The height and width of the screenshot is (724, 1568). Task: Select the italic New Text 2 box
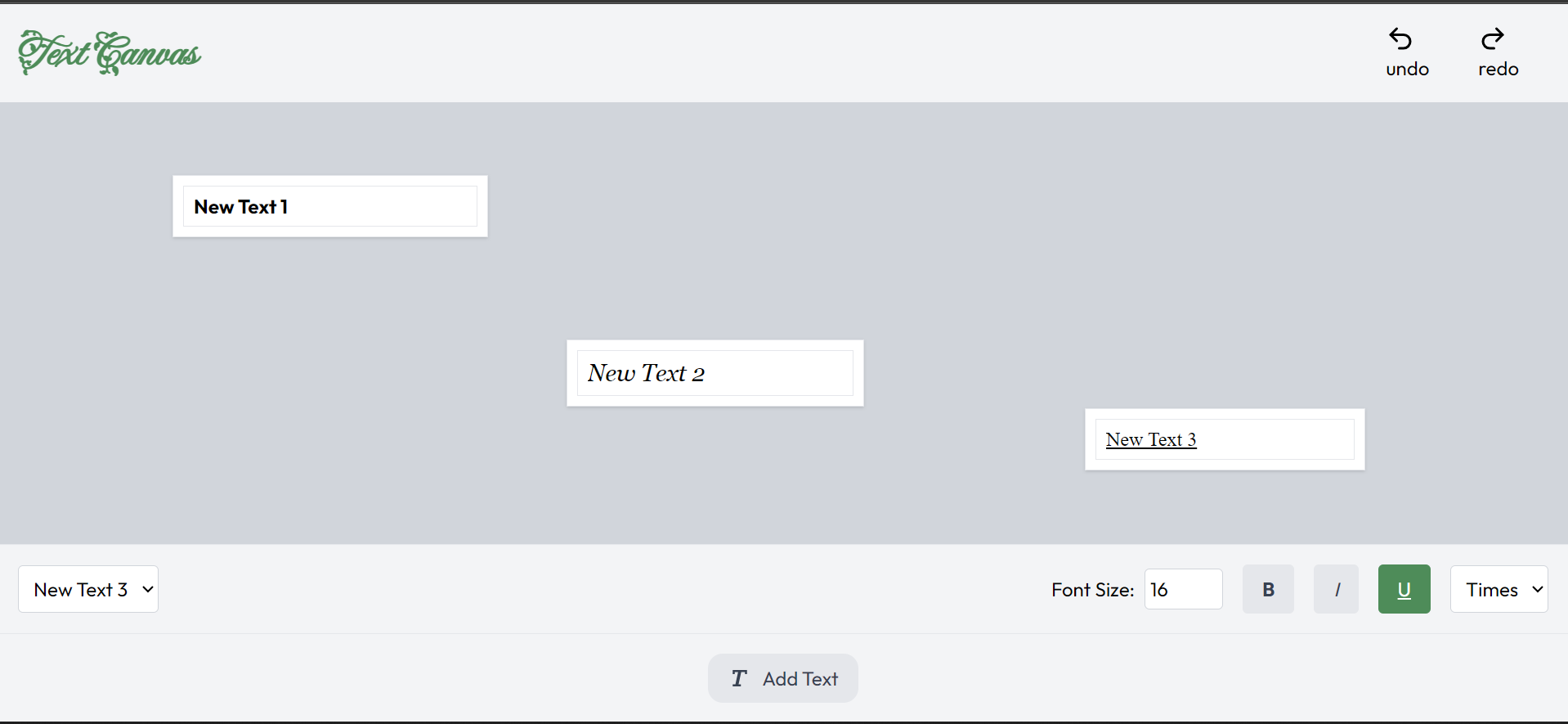(715, 373)
